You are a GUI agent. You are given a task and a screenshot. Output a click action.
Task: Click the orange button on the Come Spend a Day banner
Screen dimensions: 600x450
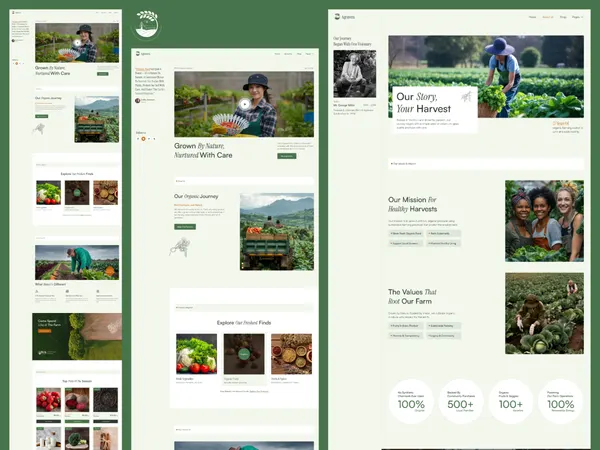point(44,331)
